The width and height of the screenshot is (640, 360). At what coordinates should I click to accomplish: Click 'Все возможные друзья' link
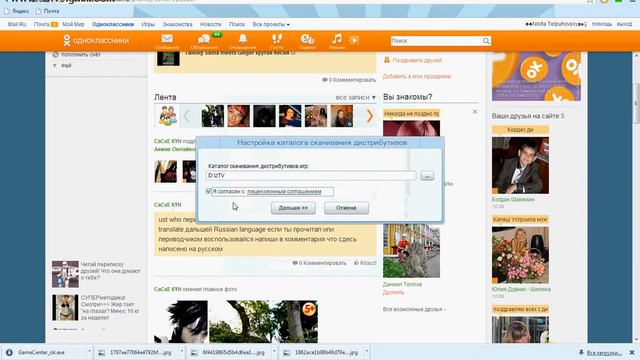click(413, 309)
